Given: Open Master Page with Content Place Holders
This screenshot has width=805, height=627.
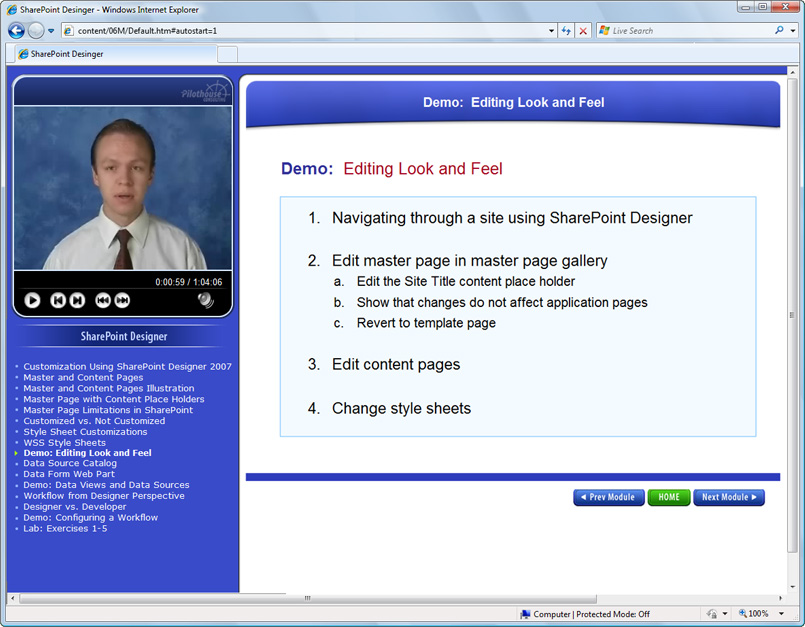Looking at the screenshot, I should (x=113, y=399).
